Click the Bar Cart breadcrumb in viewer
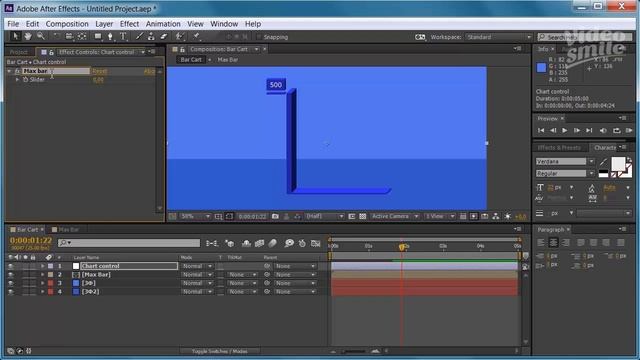Screen dimensions: 640x360 click(191, 60)
